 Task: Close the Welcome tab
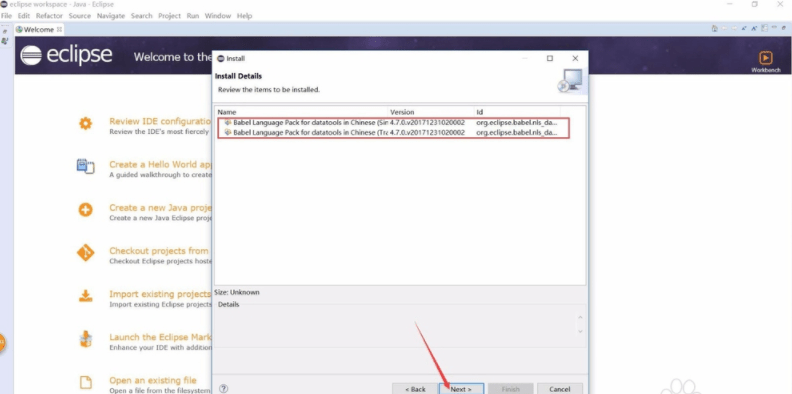coord(59,29)
